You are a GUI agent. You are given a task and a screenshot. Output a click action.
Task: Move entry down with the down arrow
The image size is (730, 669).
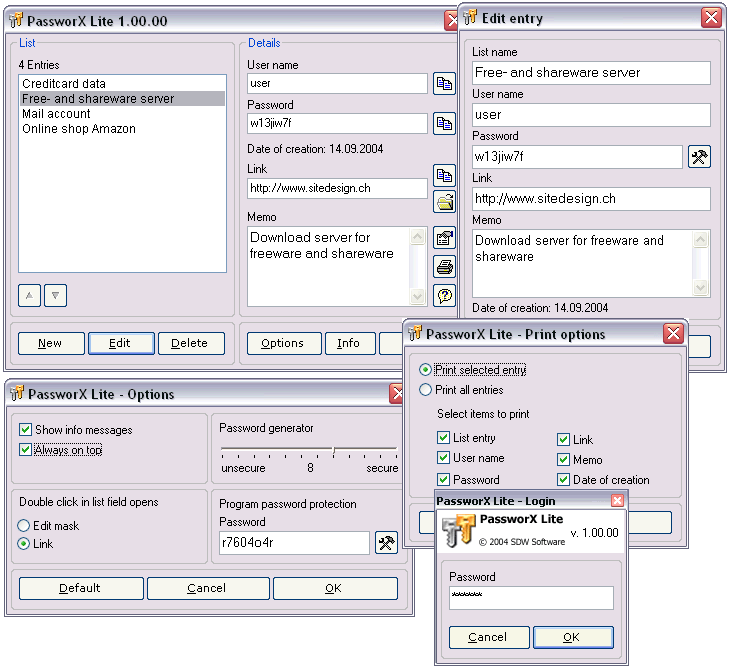[x=56, y=295]
